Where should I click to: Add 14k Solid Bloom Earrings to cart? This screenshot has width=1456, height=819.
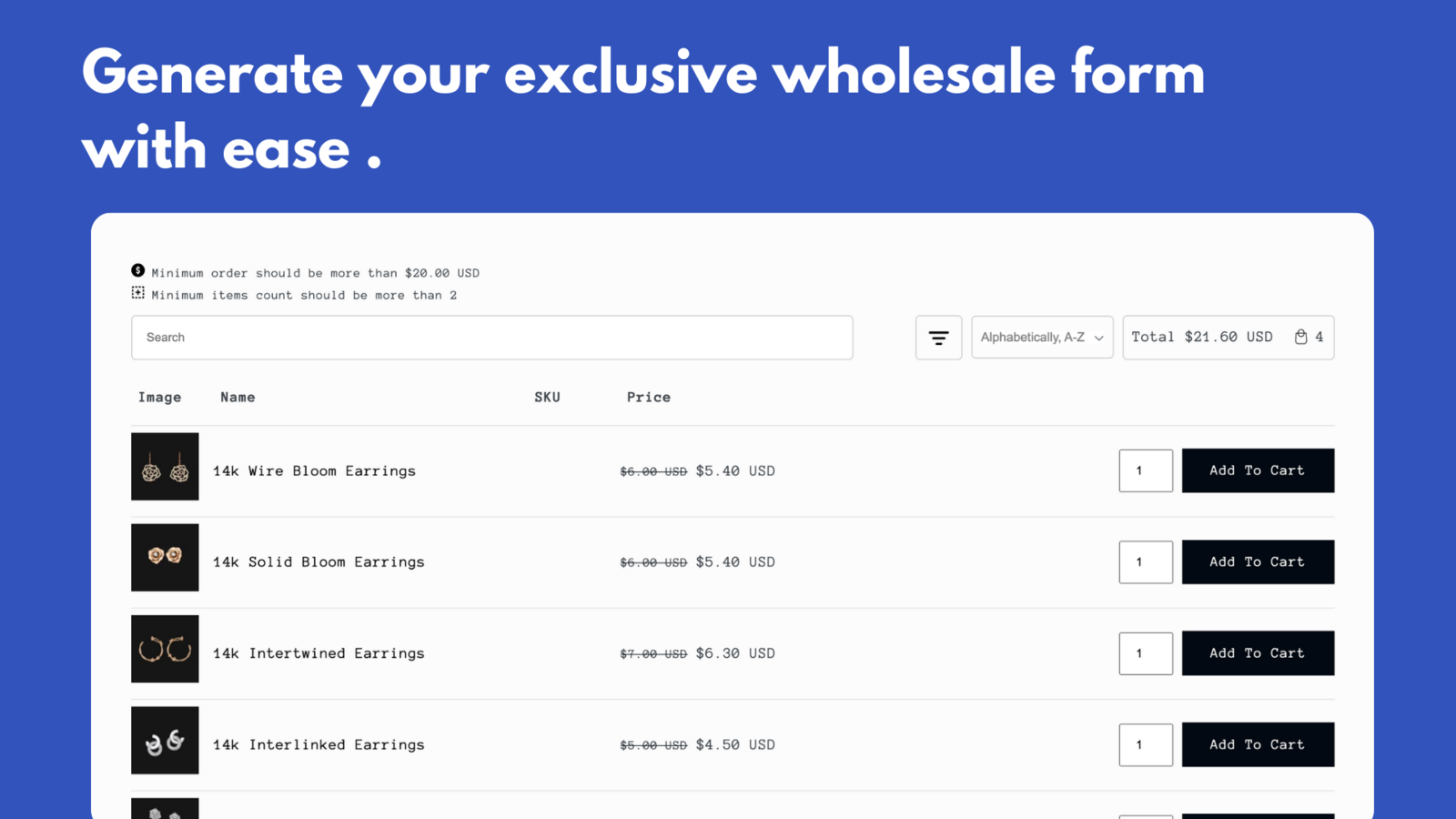[x=1257, y=561]
